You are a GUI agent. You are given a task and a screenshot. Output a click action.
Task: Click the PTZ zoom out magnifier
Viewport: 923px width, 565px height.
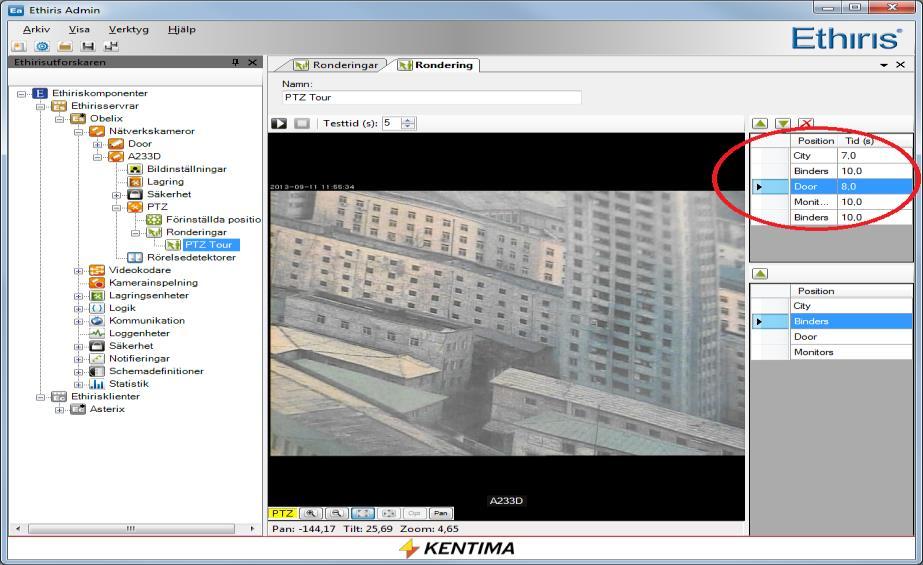[337, 513]
